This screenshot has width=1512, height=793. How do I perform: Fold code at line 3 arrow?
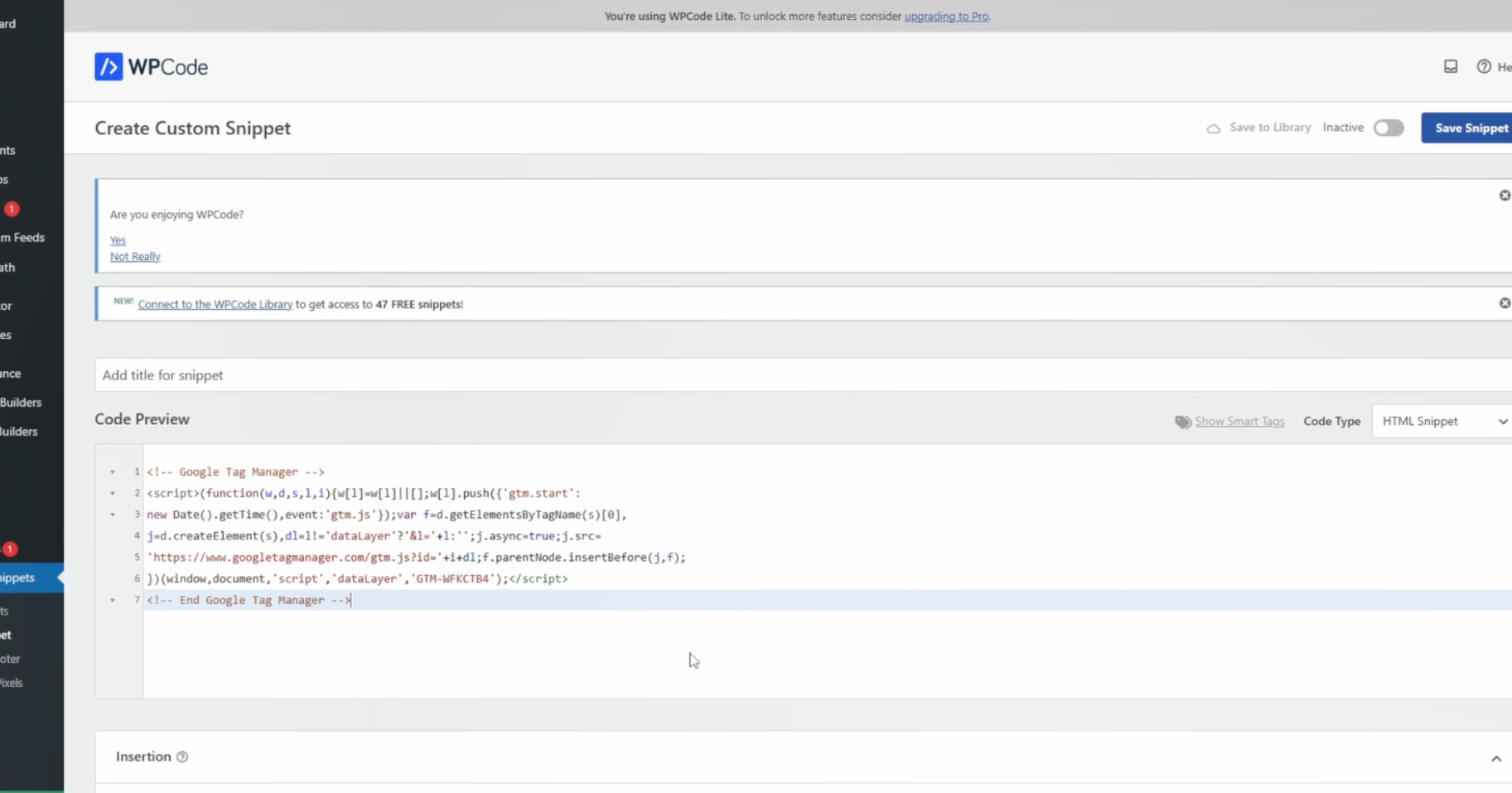tap(113, 515)
